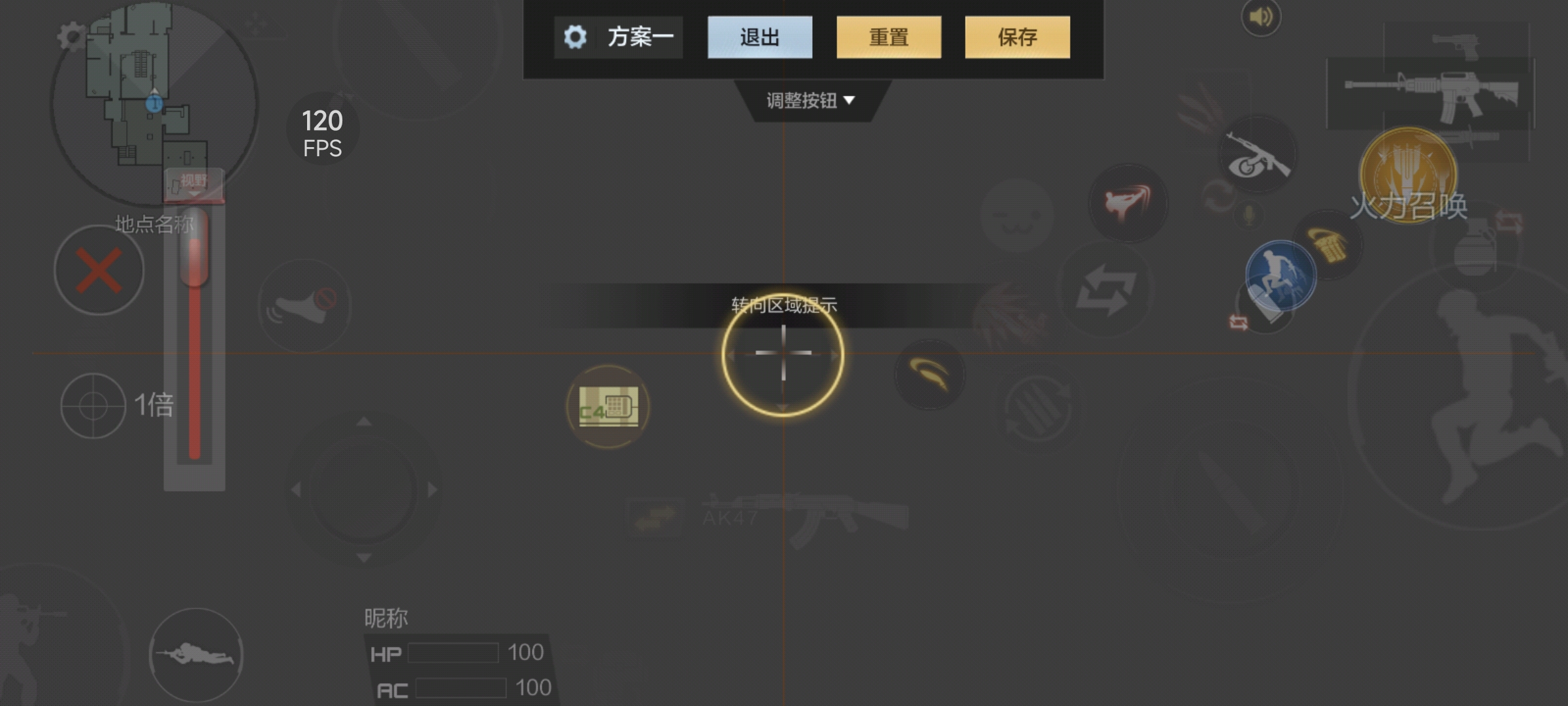This screenshot has width=1568, height=706.
Task: Click the 重置 reset button
Action: (889, 37)
